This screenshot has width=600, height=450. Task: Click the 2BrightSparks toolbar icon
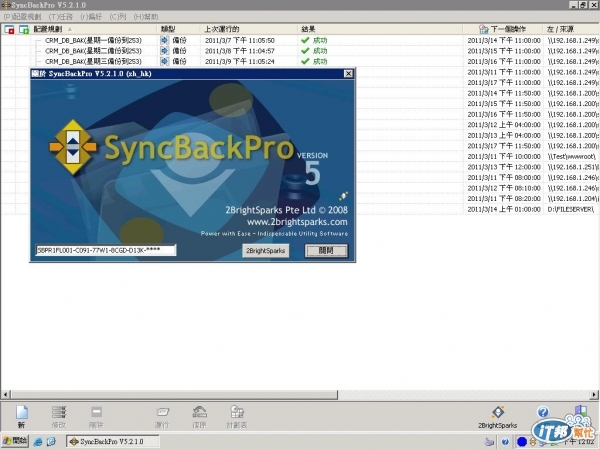[x=497, y=416]
